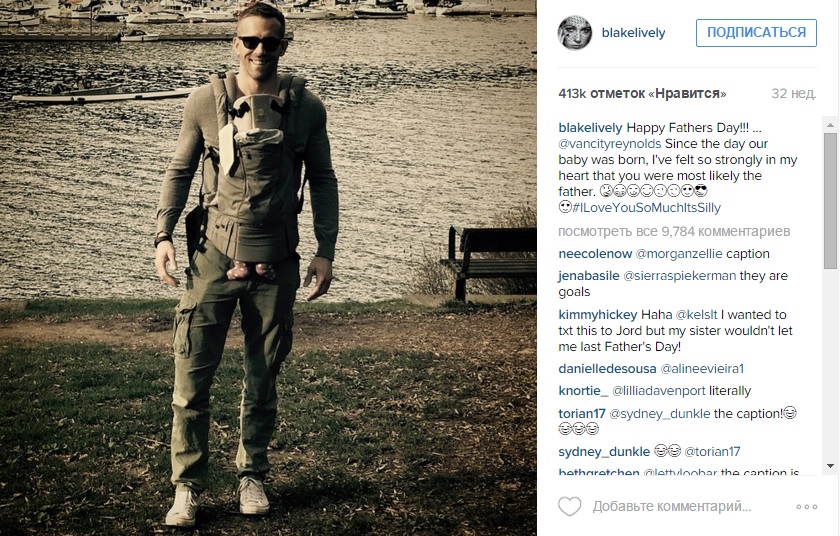840x536 pixels.
Task: Click scrollbar up arrow in comments
Action: tap(830, 125)
